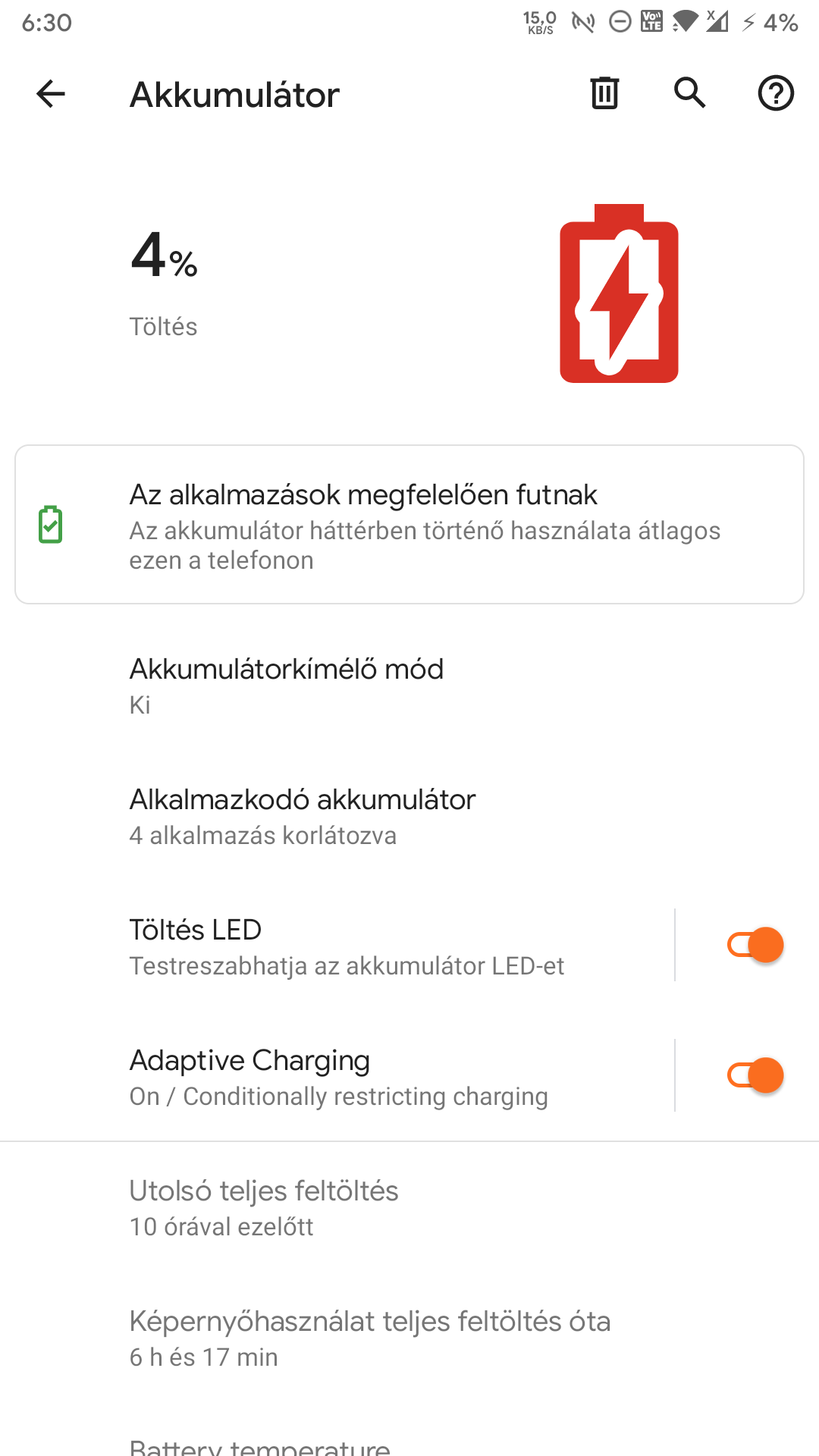This screenshot has height=1456, width=819.
Task: Tap the apps running normally card
Action: click(409, 525)
